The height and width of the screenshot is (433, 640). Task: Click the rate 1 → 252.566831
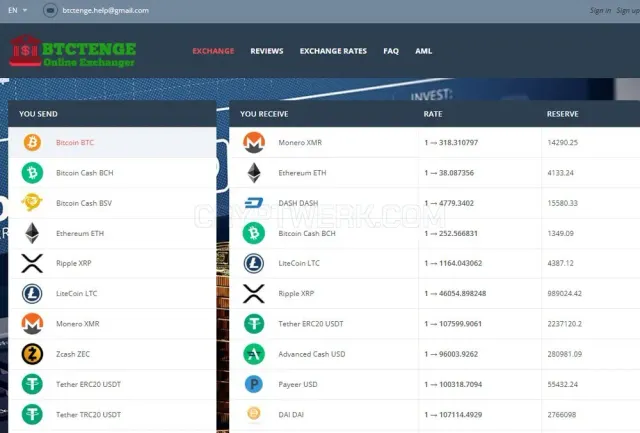click(451, 233)
